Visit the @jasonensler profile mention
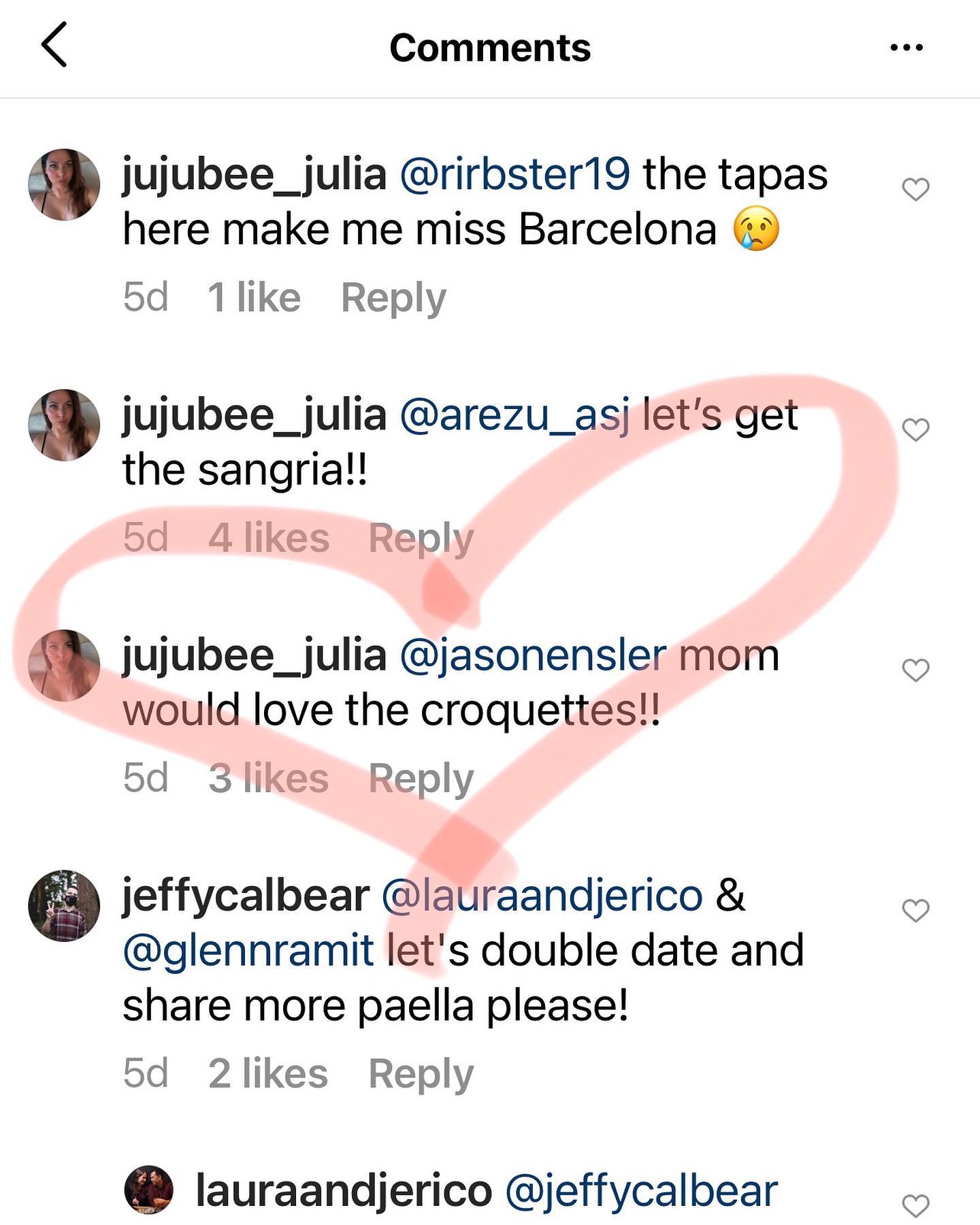This screenshot has height=1225, width=980. pyautogui.click(x=533, y=655)
